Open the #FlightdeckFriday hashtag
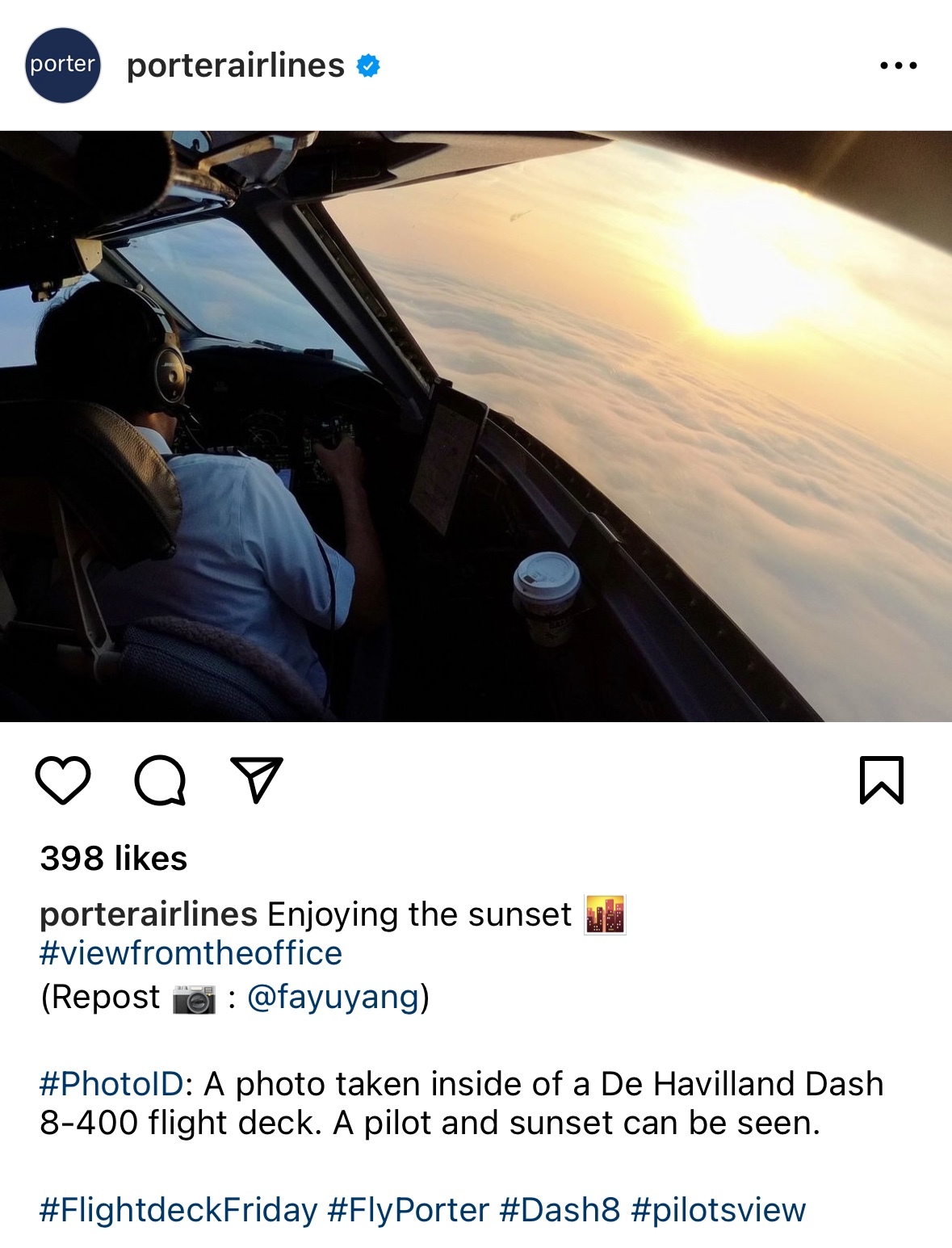The width and height of the screenshot is (952, 1248). pos(178,1210)
